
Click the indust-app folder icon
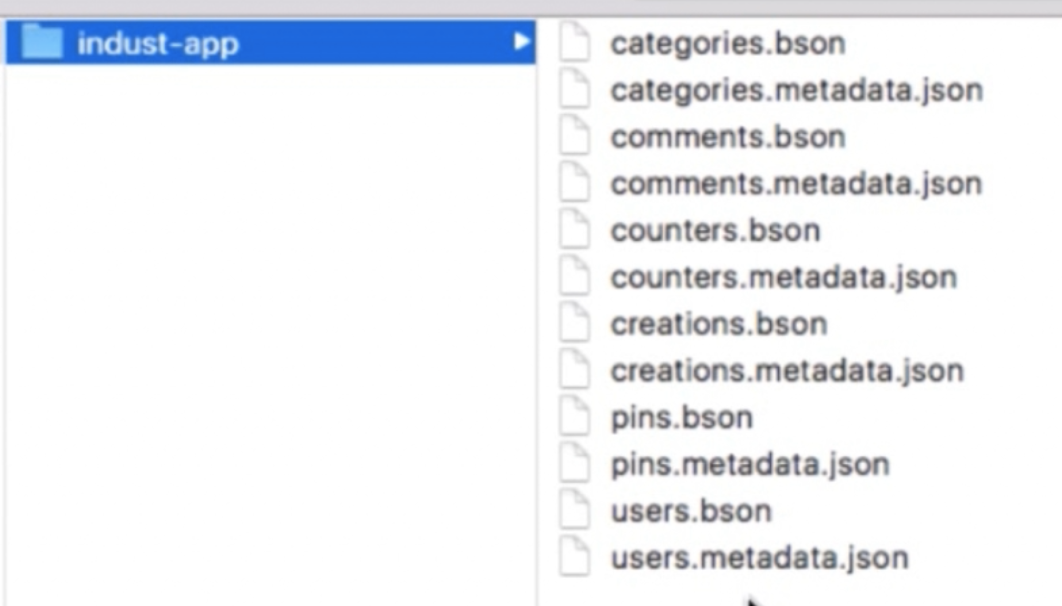click(x=42, y=43)
